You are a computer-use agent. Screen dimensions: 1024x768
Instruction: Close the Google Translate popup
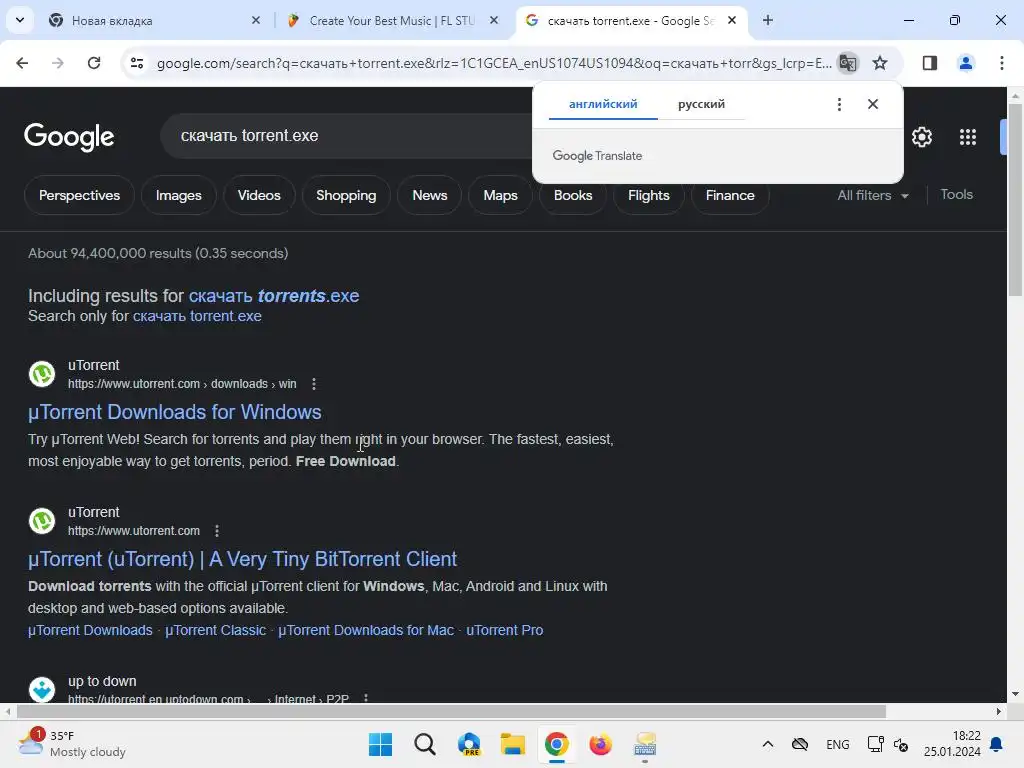(x=873, y=104)
